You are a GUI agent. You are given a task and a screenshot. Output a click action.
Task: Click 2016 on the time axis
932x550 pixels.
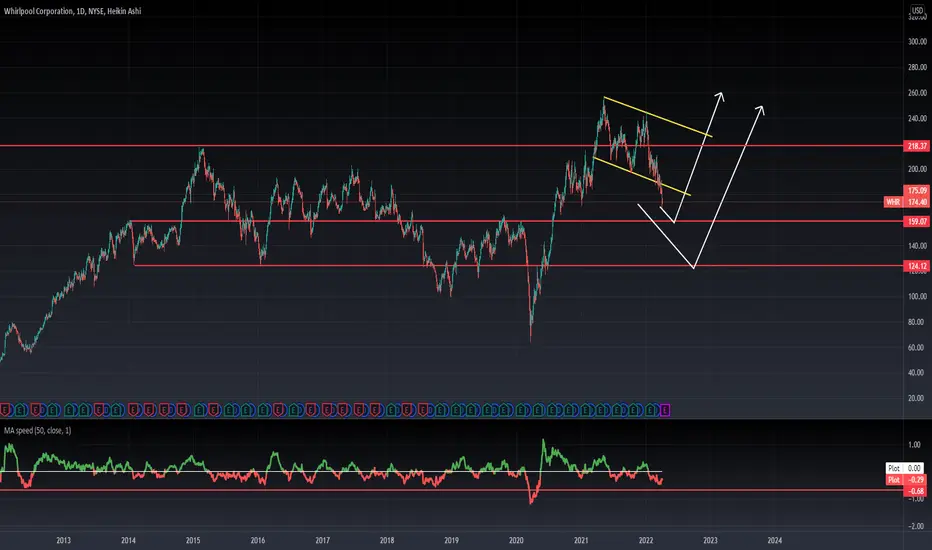258,540
